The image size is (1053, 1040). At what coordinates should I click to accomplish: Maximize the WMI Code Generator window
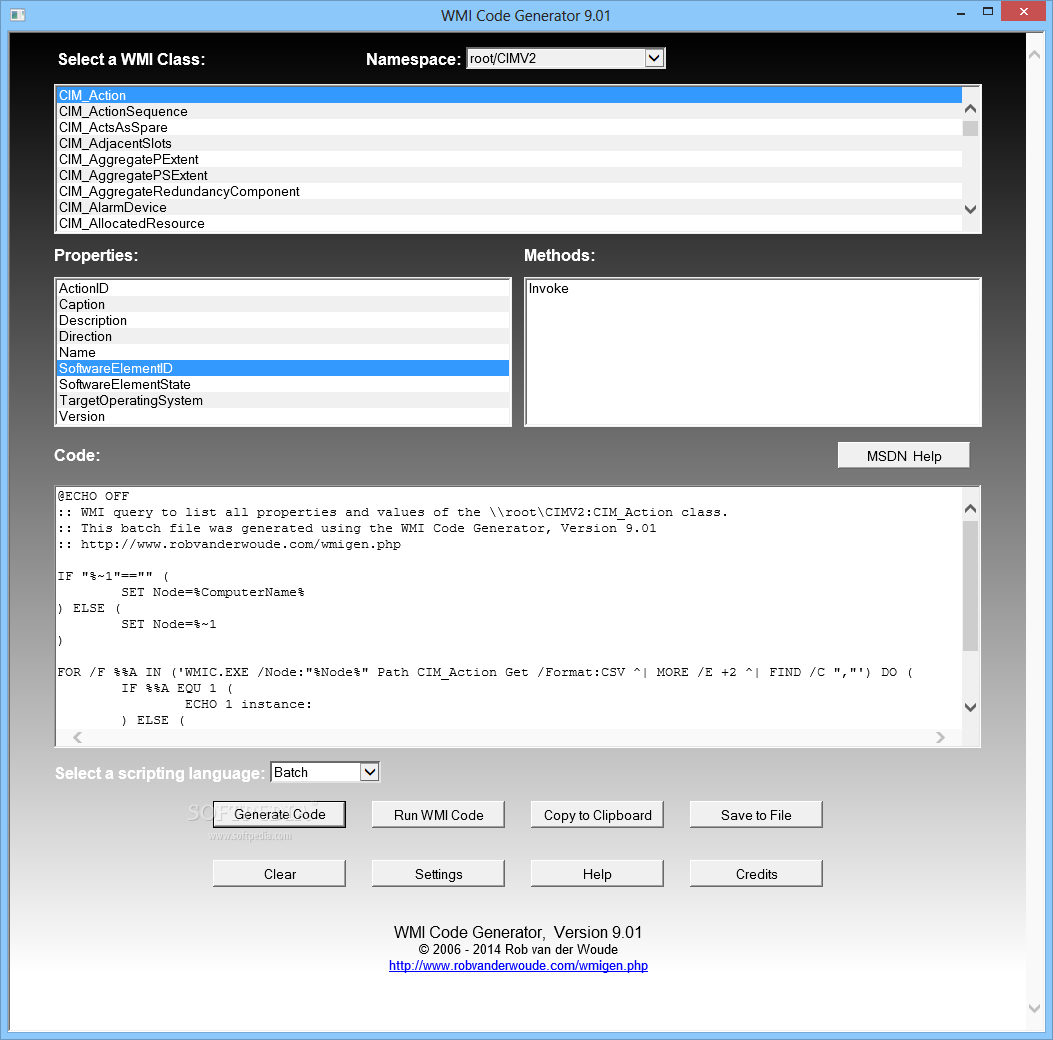988,11
